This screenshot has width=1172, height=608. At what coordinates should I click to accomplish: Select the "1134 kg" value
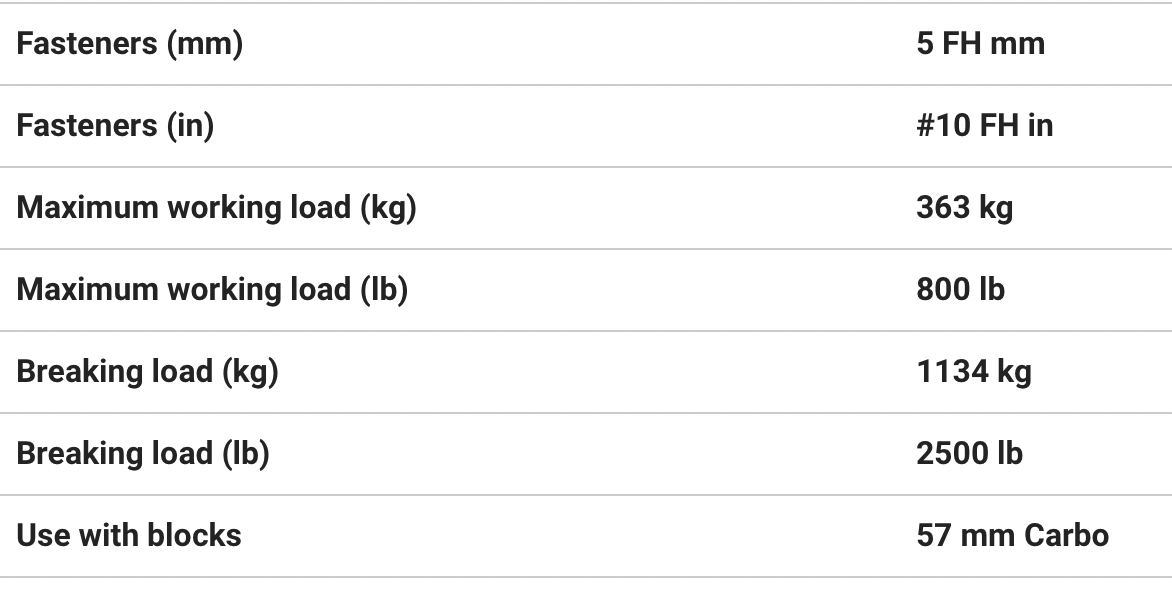coord(973,372)
